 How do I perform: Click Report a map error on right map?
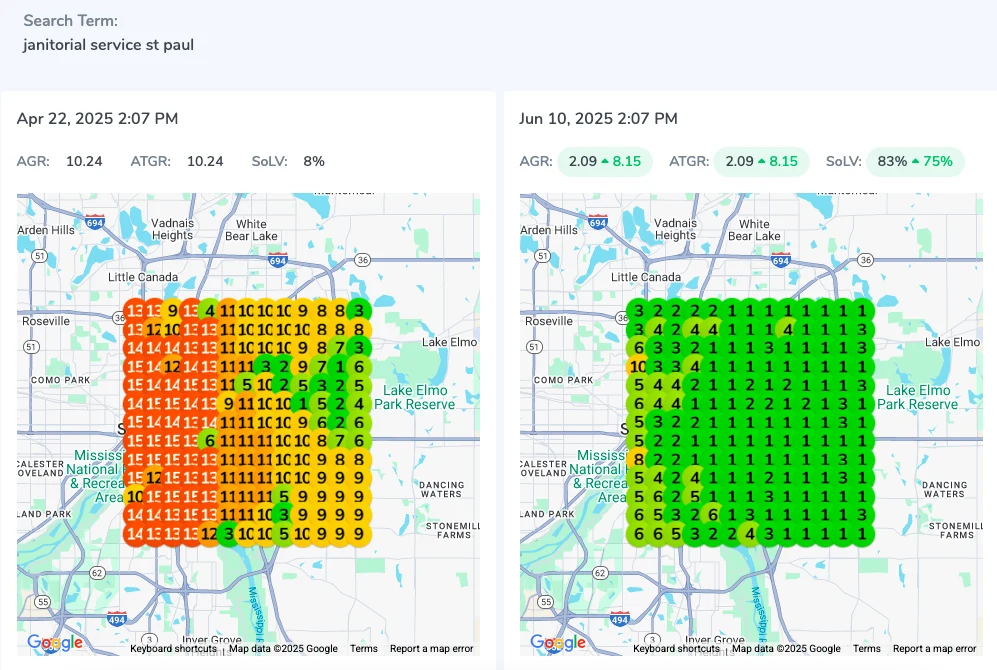(x=935, y=648)
